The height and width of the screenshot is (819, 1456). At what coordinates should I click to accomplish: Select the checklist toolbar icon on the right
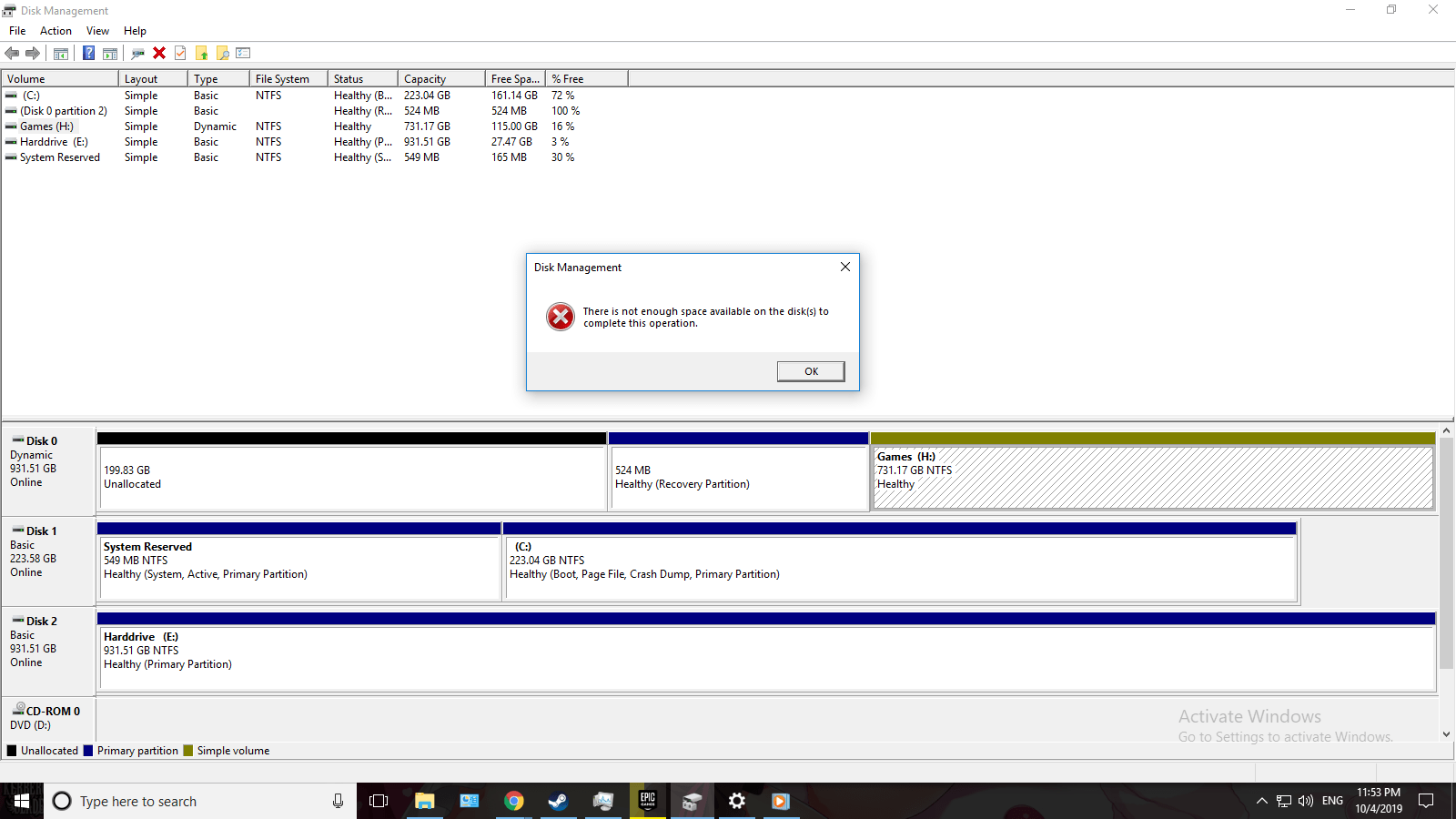tap(243, 53)
